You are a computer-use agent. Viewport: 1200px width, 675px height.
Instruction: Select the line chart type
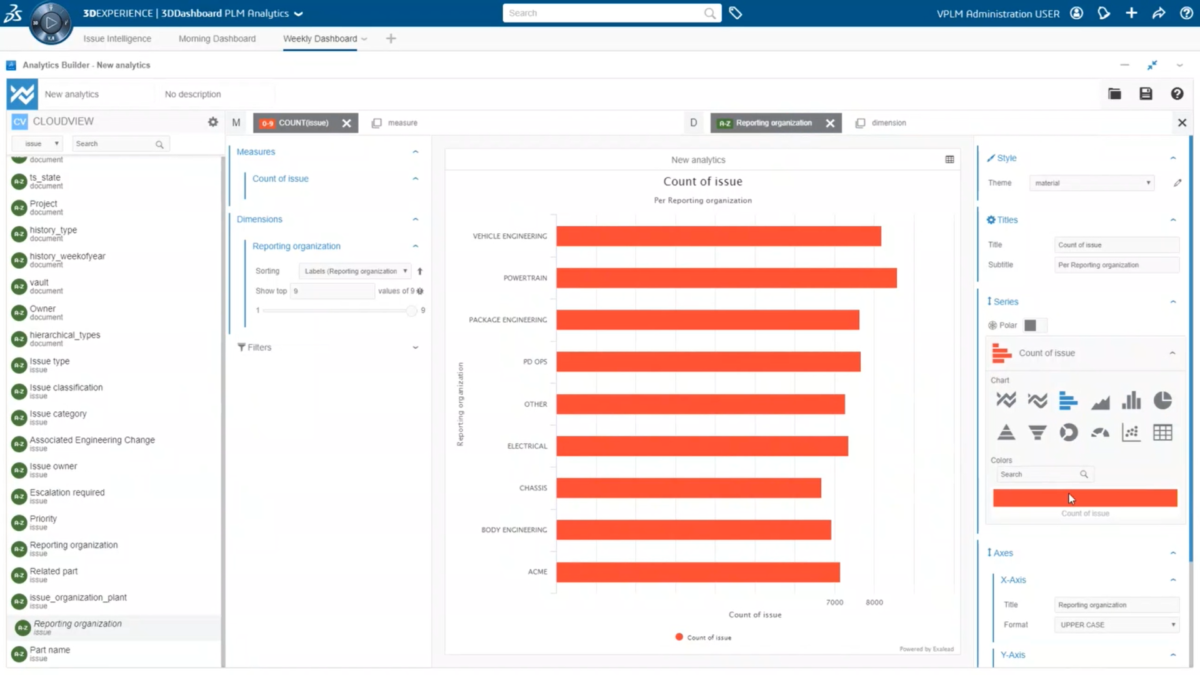pyautogui.click(x=1006, y=401)
